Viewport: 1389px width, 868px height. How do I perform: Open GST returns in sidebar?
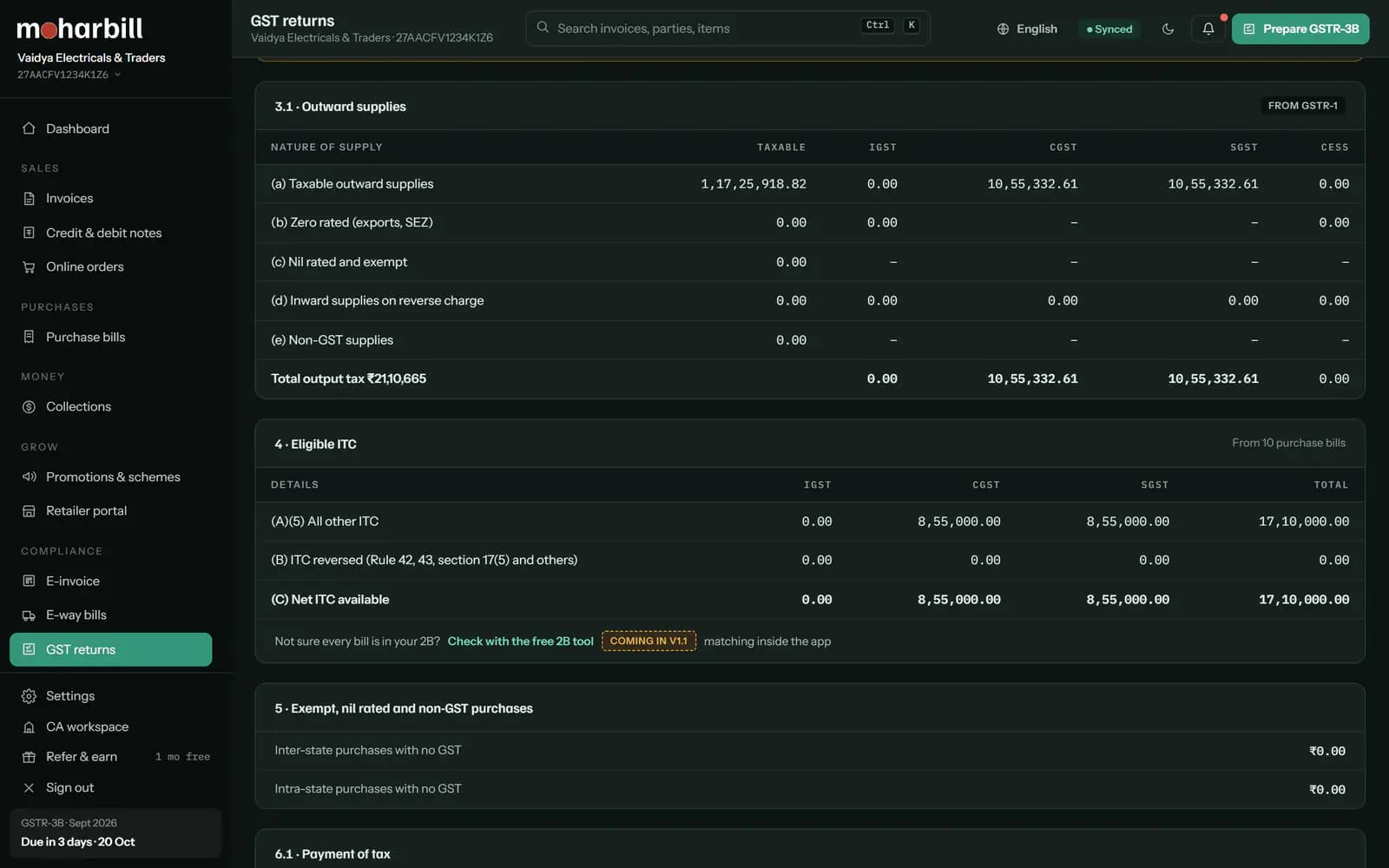tap(110, 649)
